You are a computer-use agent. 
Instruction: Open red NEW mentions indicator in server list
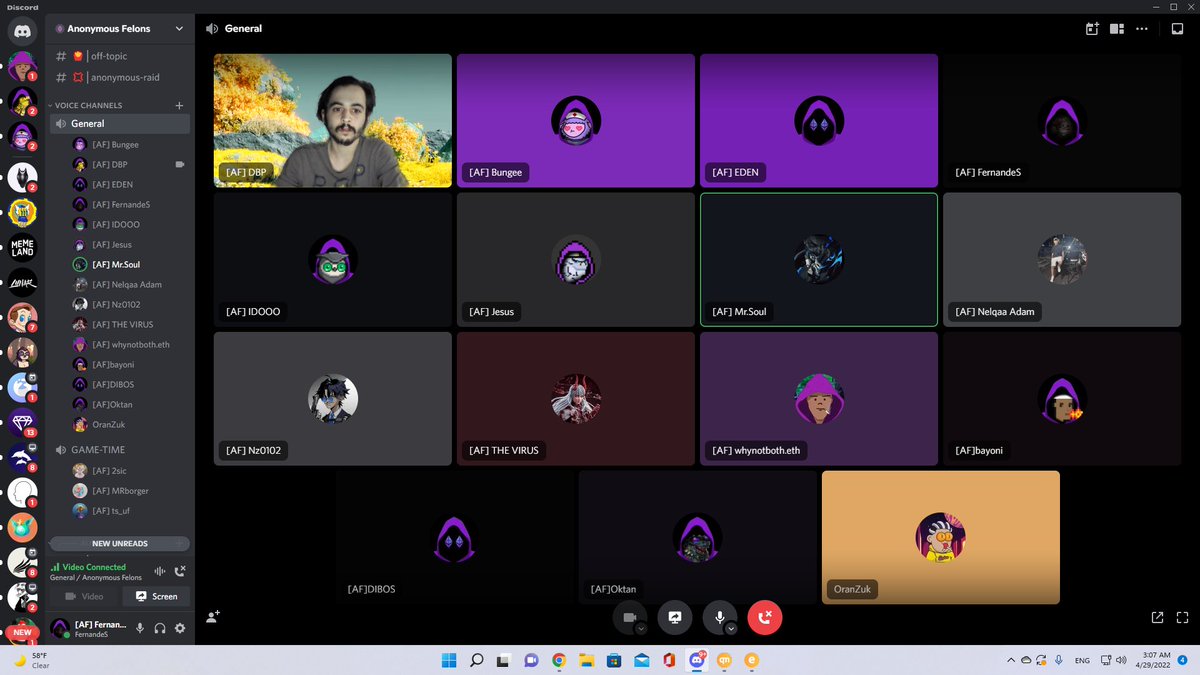(x=22, y=632)
